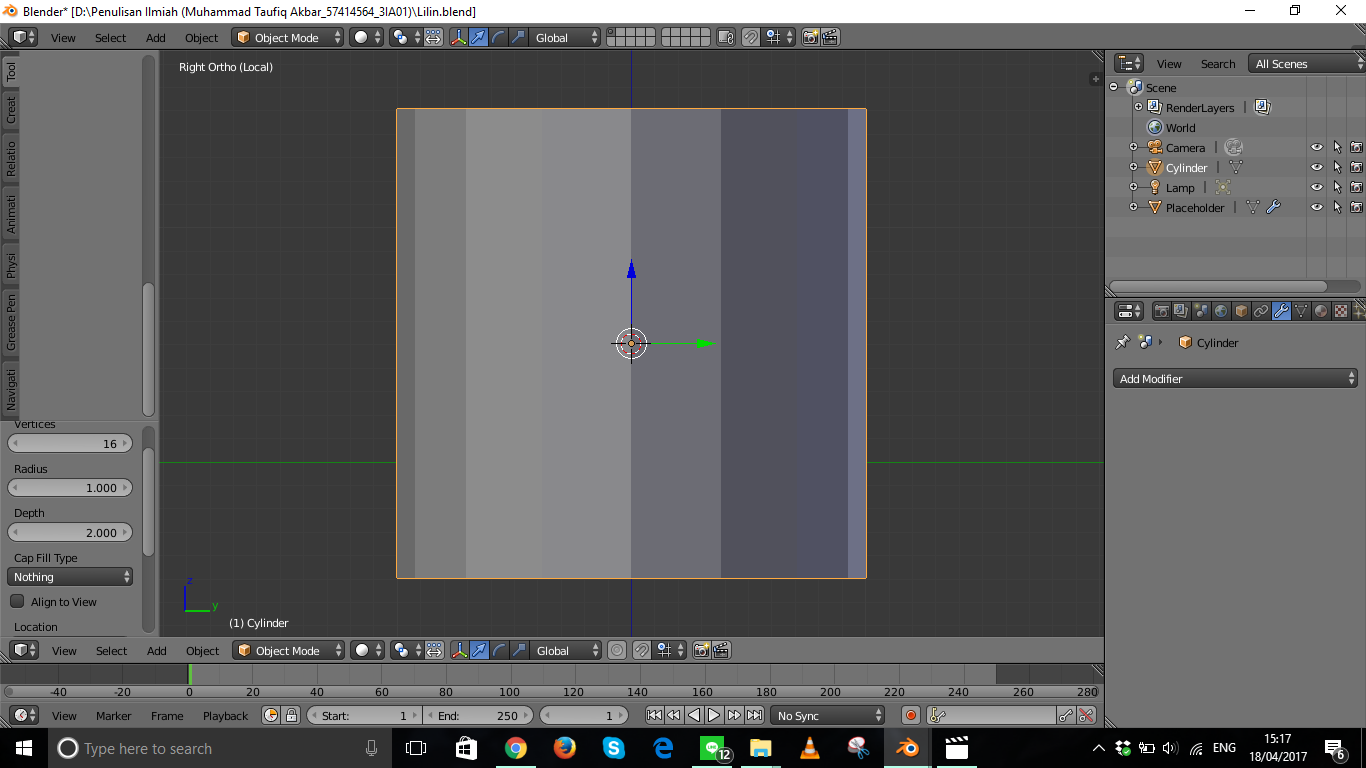Open Blender from the Windows taskbar
Image resolution: width=1366 pixels, height=768 pixels.
(x=907, y=747)
